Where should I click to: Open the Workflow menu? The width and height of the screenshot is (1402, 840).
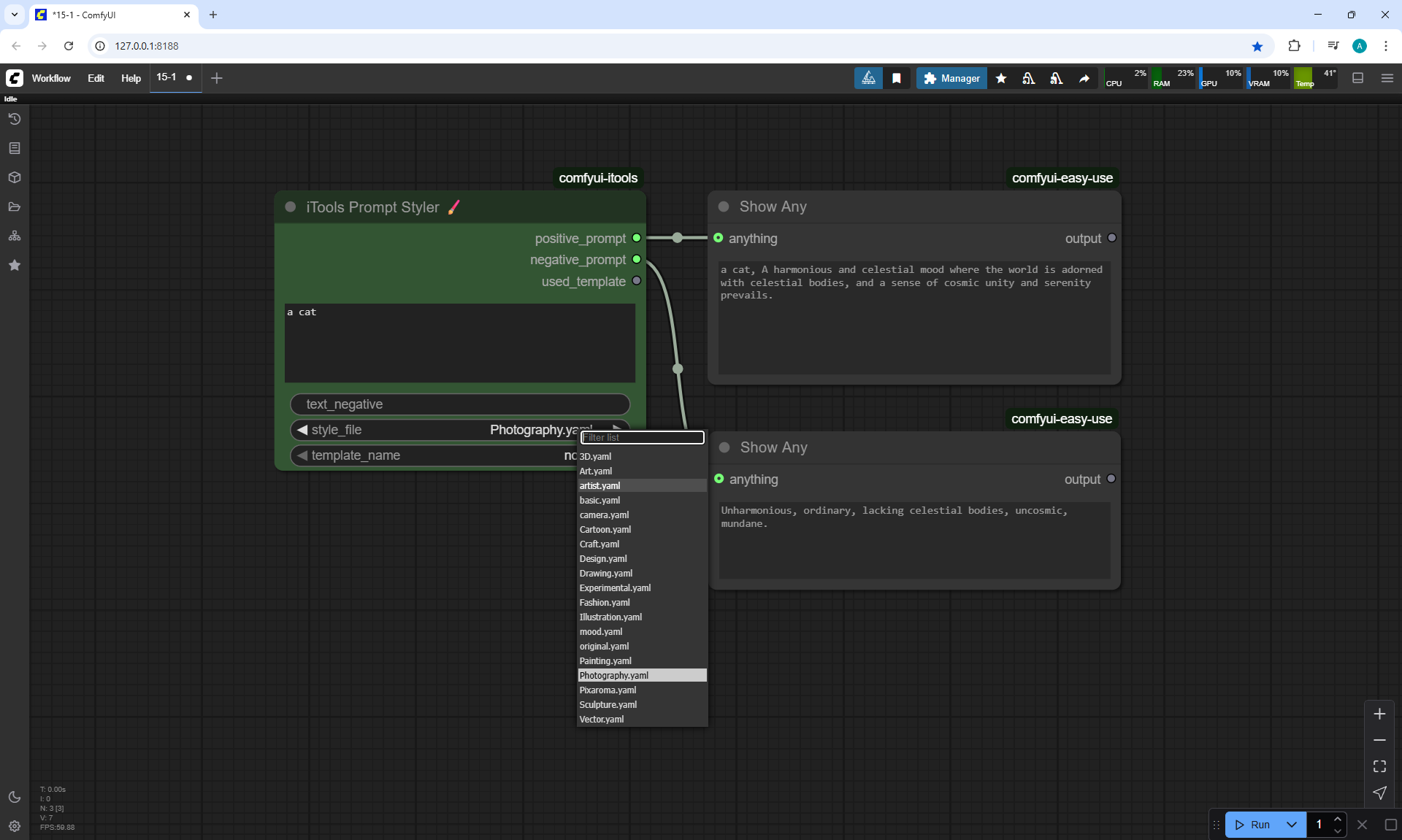point(51,78)
